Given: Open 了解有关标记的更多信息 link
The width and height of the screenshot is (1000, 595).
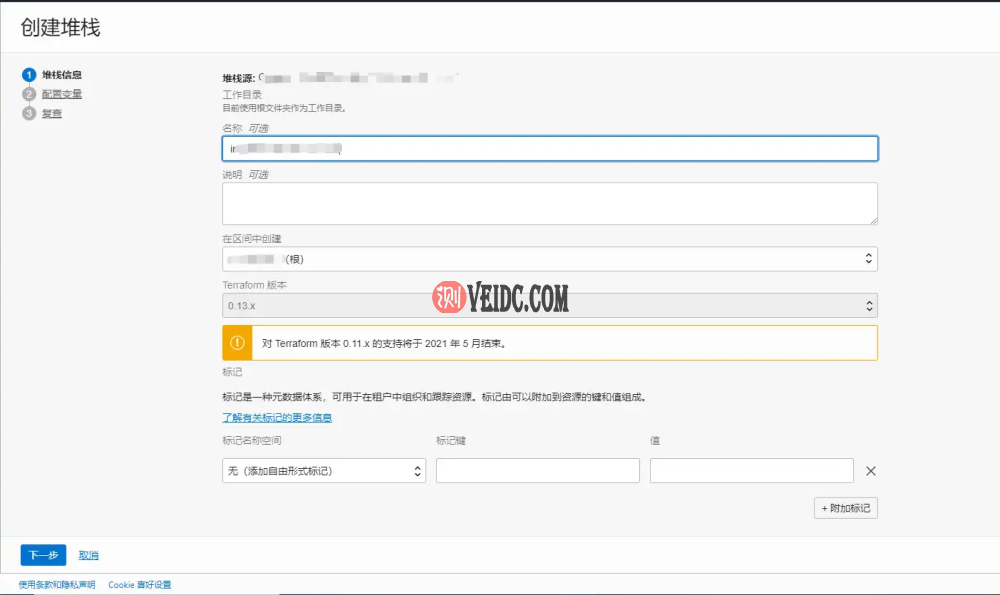Looking at the screenshot, I should coord(277,417).
